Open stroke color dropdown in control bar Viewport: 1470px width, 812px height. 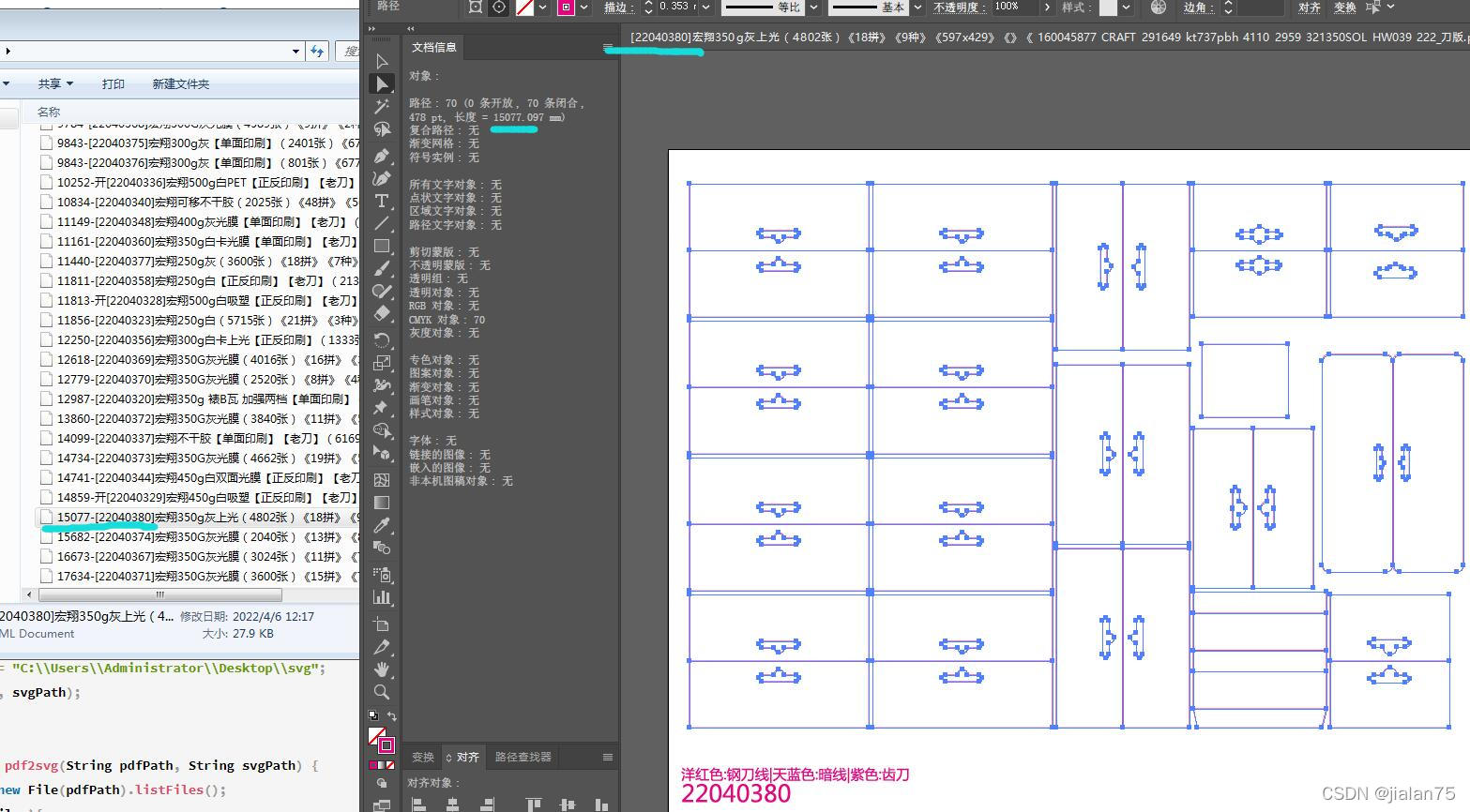[x=583, y=8]
